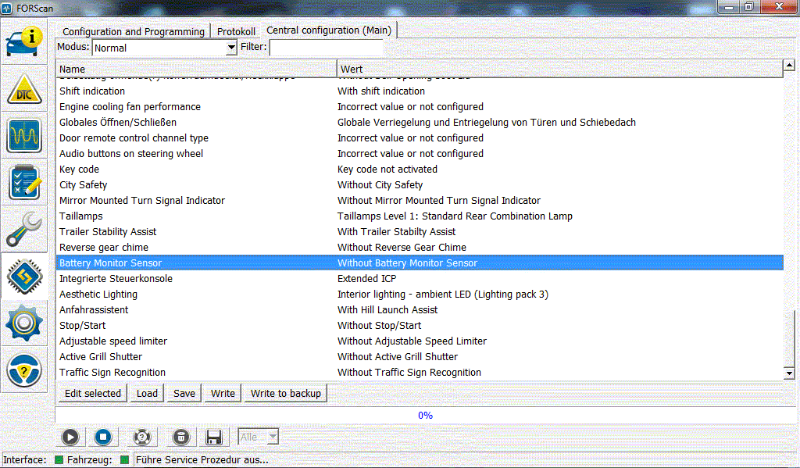Click the scrollbar down arrow
Viewport: 800px width, 468px height.
point(789,374)
